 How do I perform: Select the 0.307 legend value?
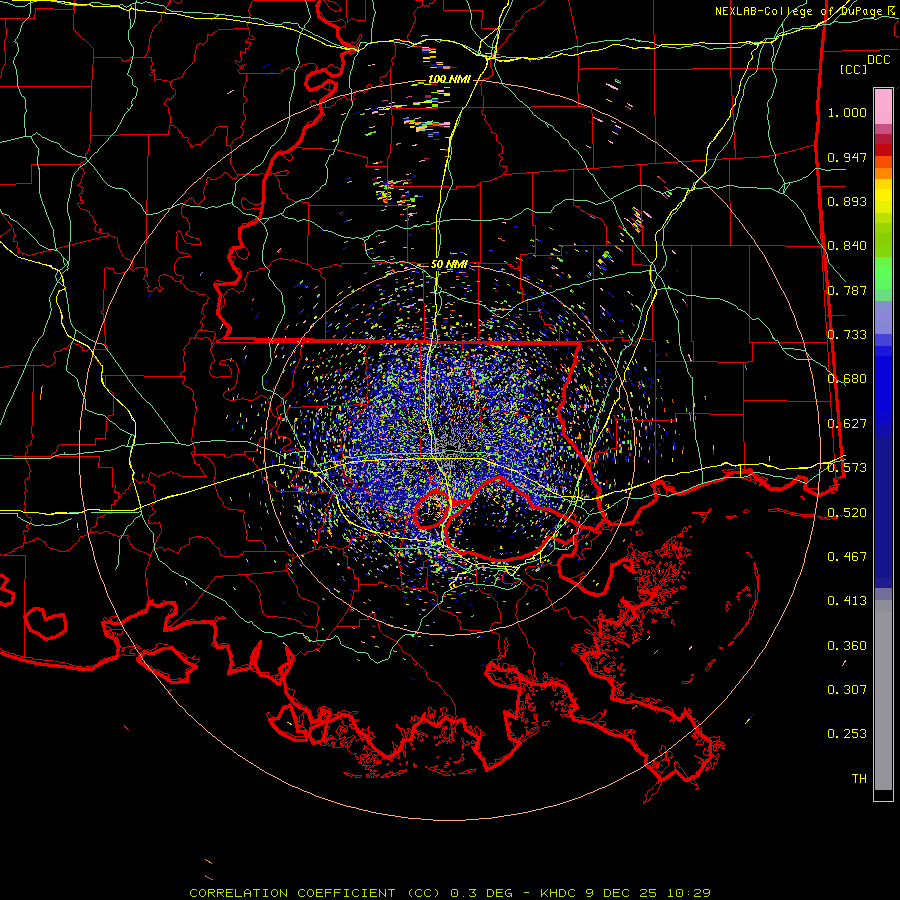(x=847, y=690)
